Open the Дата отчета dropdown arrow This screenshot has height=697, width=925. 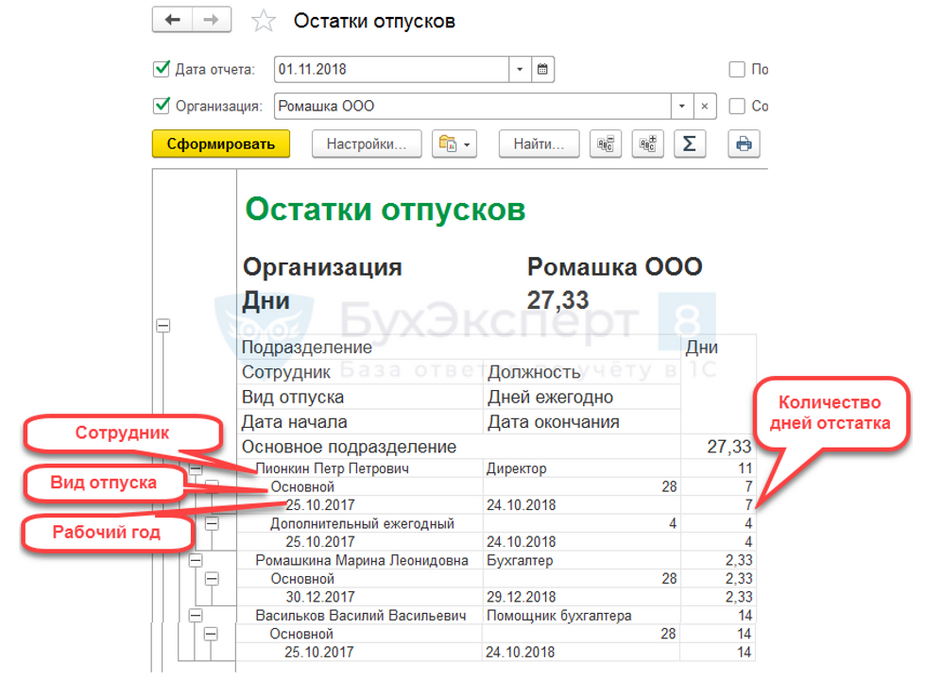[520, 70]
